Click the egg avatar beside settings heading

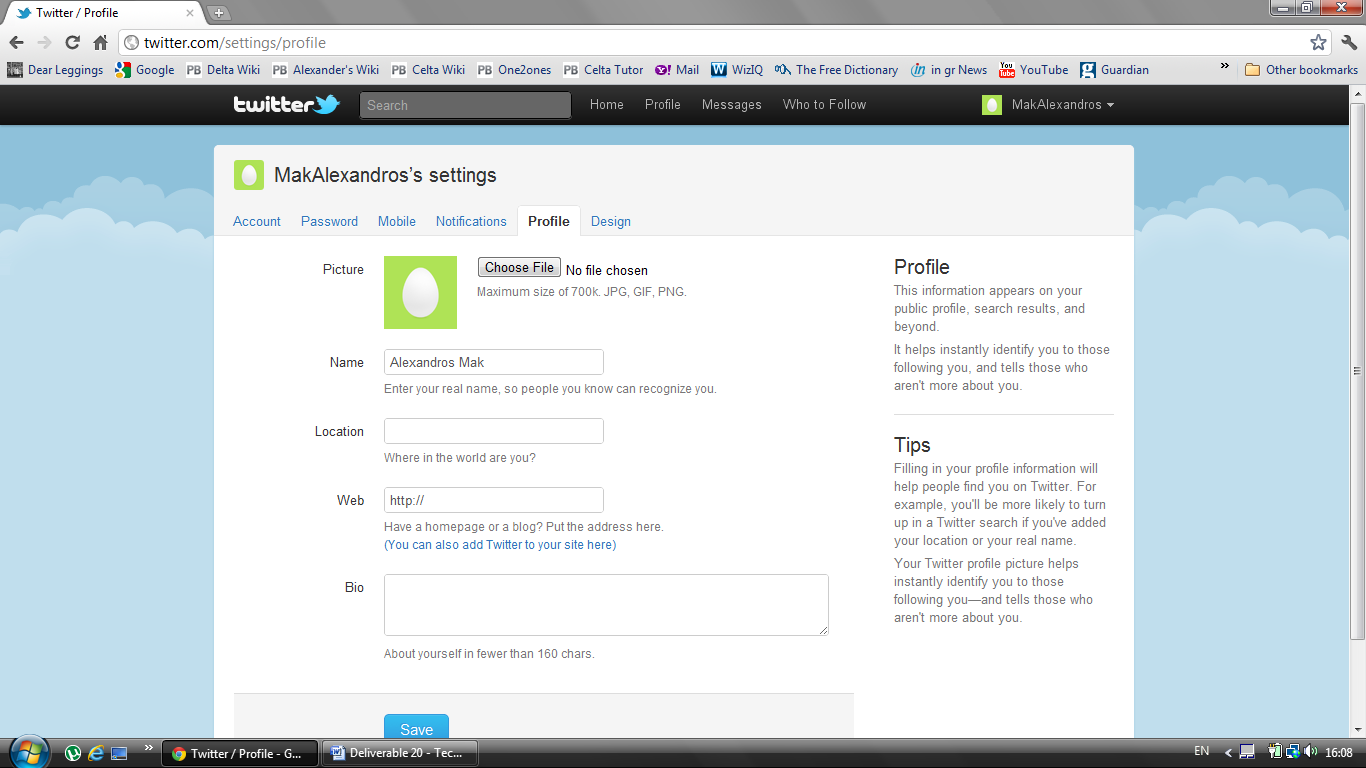(x=249, y=175)
